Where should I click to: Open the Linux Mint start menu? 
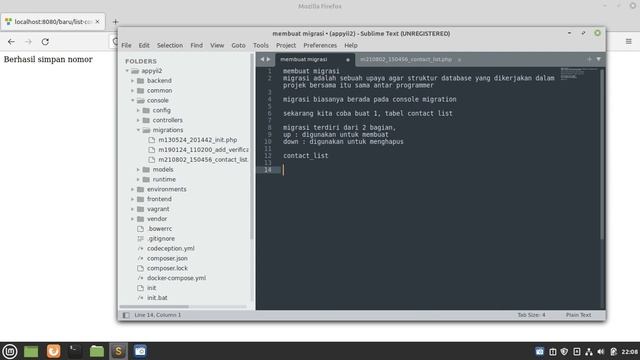pos(10,351)
